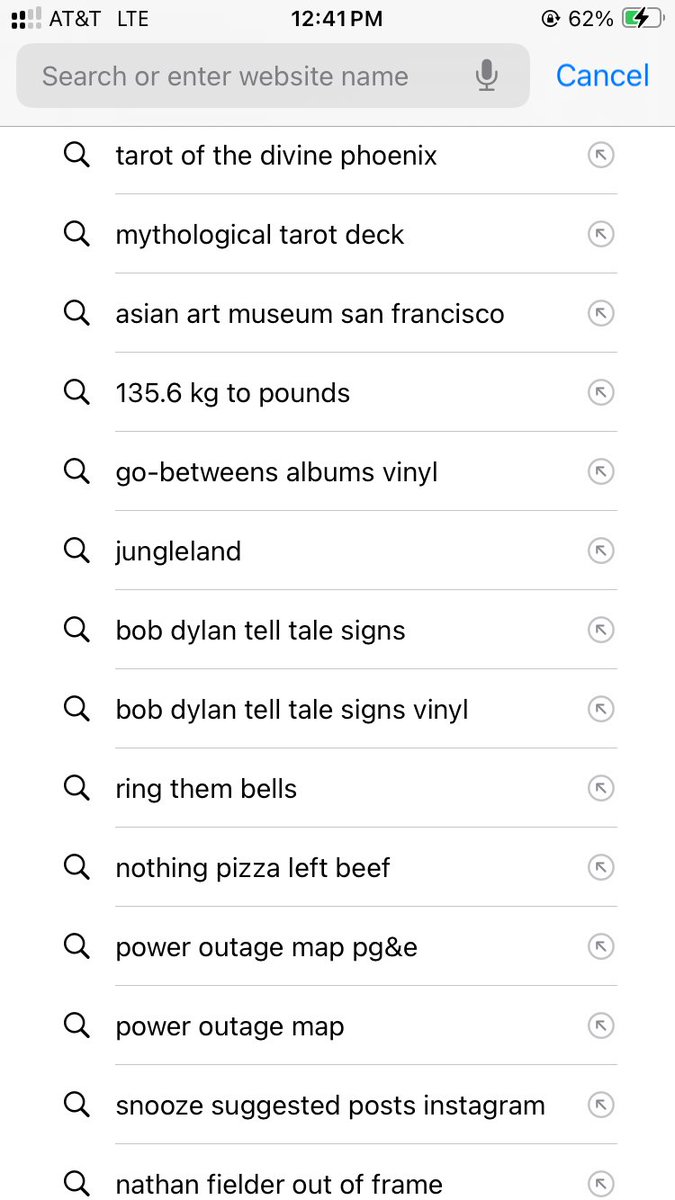Tap the fill arrow next to '135.6 kg to pounds'
The width and height of the screenshot is (675, 1200).
click(600, 392)
